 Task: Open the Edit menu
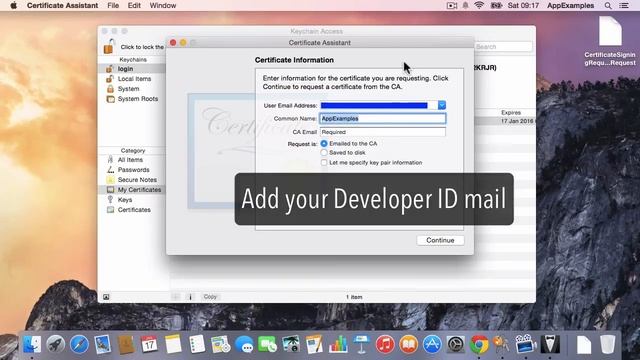point(134,6)
